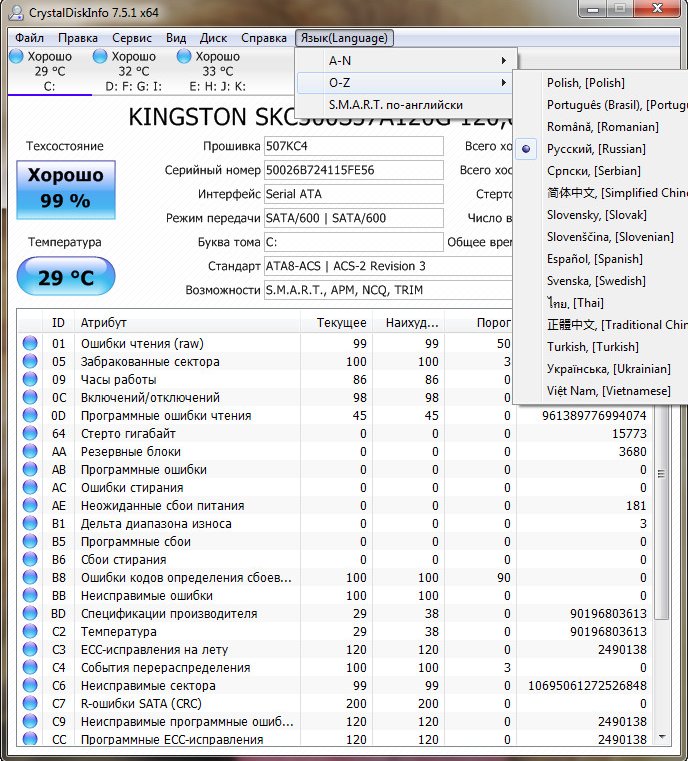Click status circle for attribute 01 Ошибки чтения

coord(30,343)
